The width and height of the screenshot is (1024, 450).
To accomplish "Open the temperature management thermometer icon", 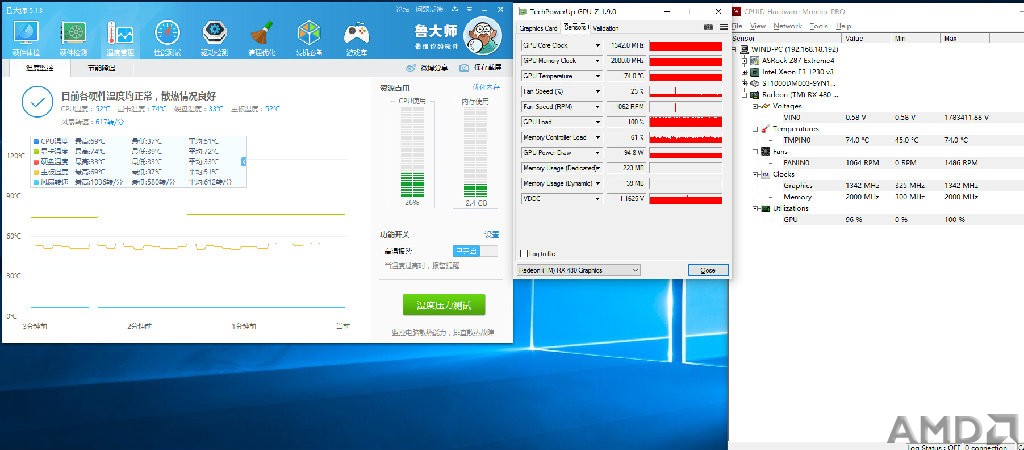I will [120, 33].
